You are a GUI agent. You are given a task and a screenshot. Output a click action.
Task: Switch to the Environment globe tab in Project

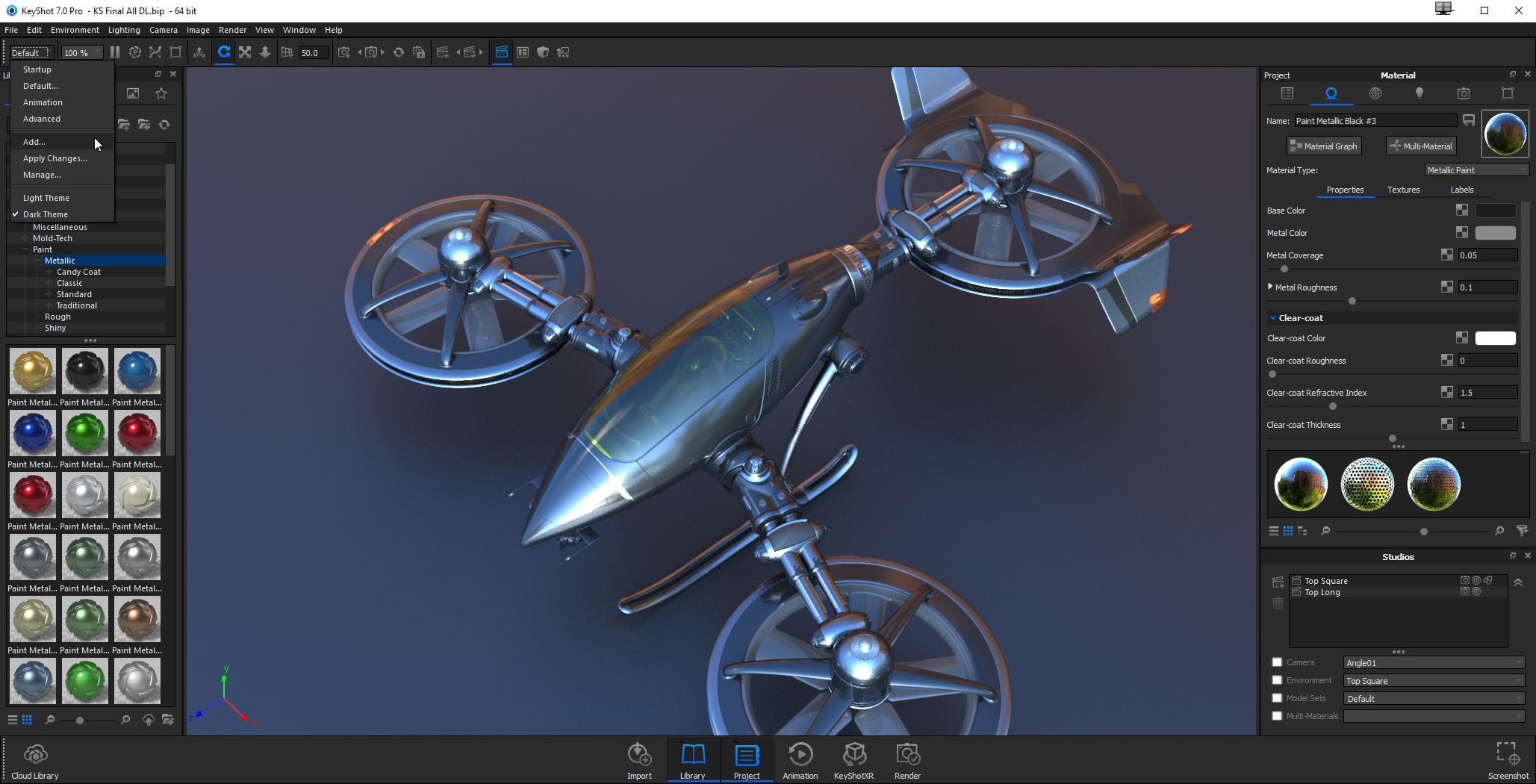point(1375,93)
